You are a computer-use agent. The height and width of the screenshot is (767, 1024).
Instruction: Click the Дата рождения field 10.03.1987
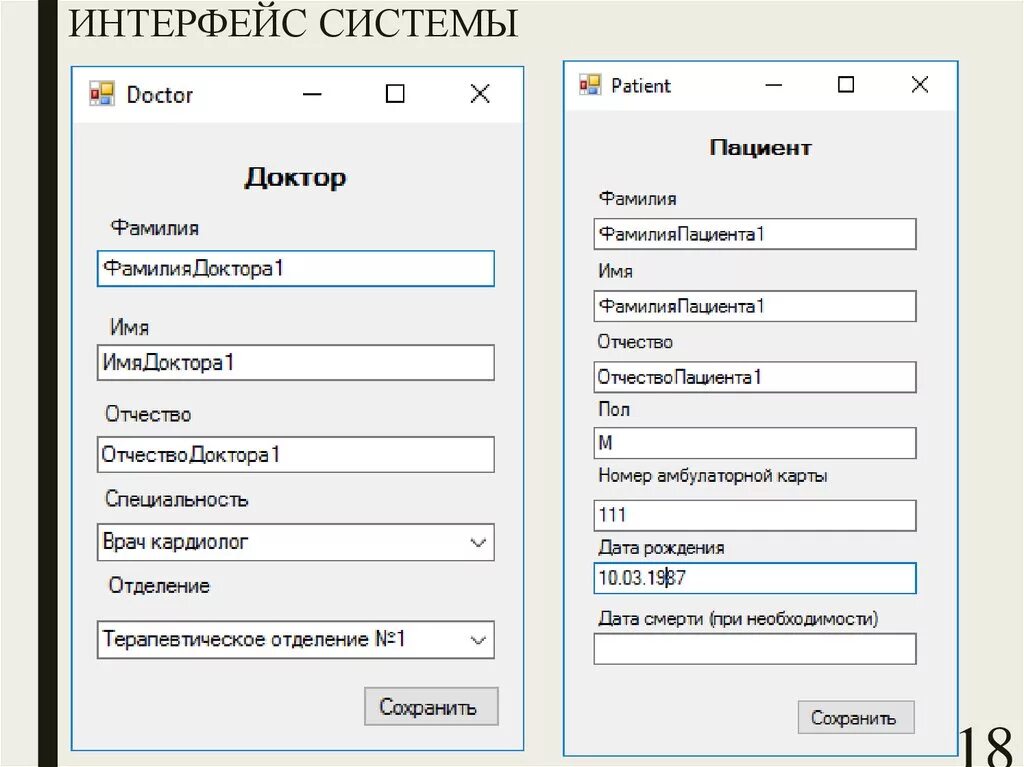click(x=755, y=578)
